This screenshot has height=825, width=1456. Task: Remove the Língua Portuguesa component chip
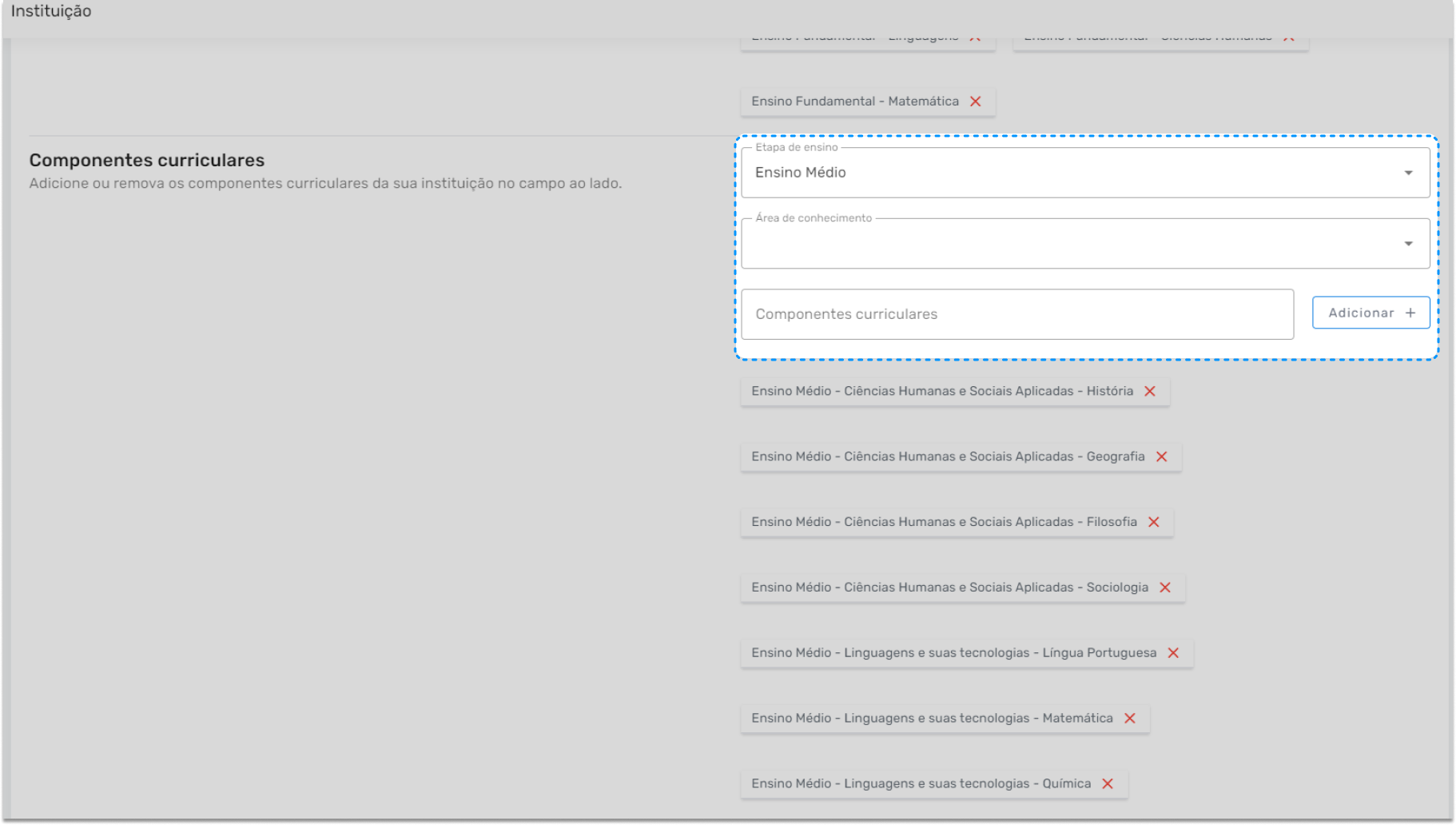pyautogui.click(x=1173, y=653)
